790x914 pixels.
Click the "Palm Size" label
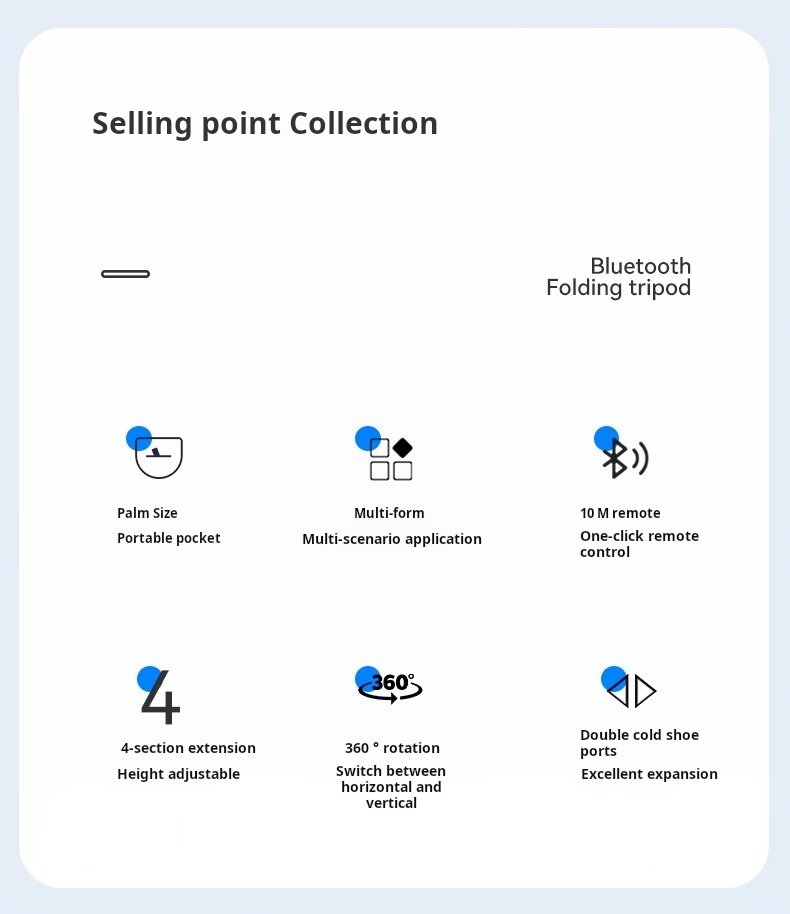click(147, 513)
